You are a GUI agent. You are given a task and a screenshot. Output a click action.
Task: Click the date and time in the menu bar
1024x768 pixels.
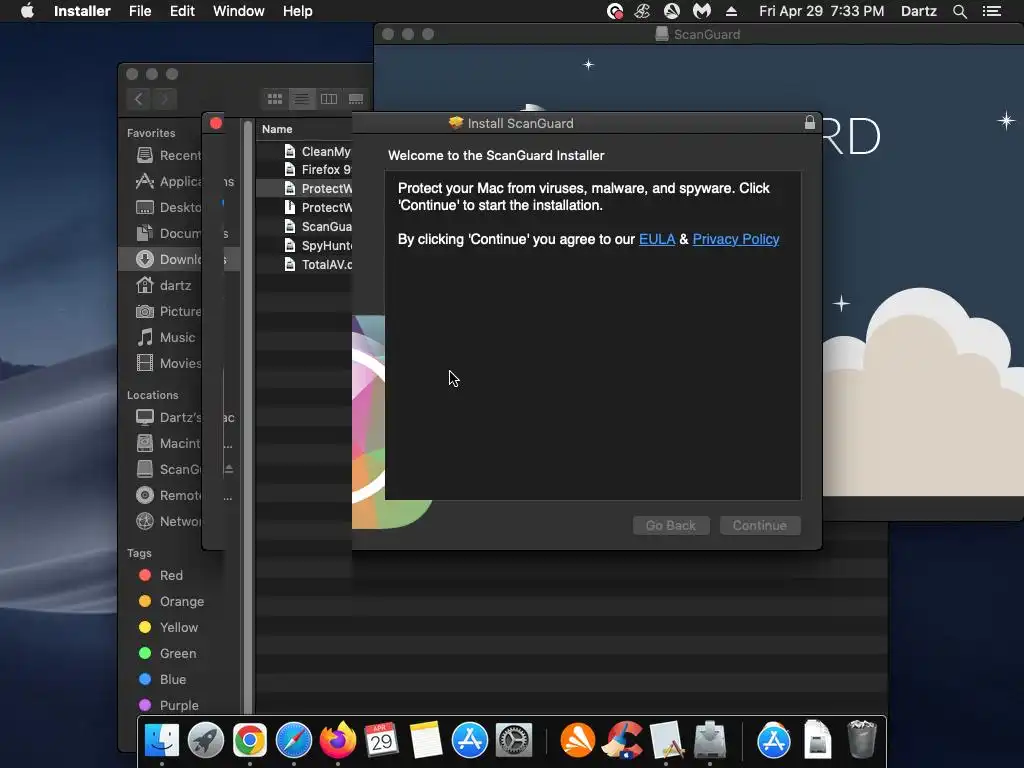coord(822,11)
